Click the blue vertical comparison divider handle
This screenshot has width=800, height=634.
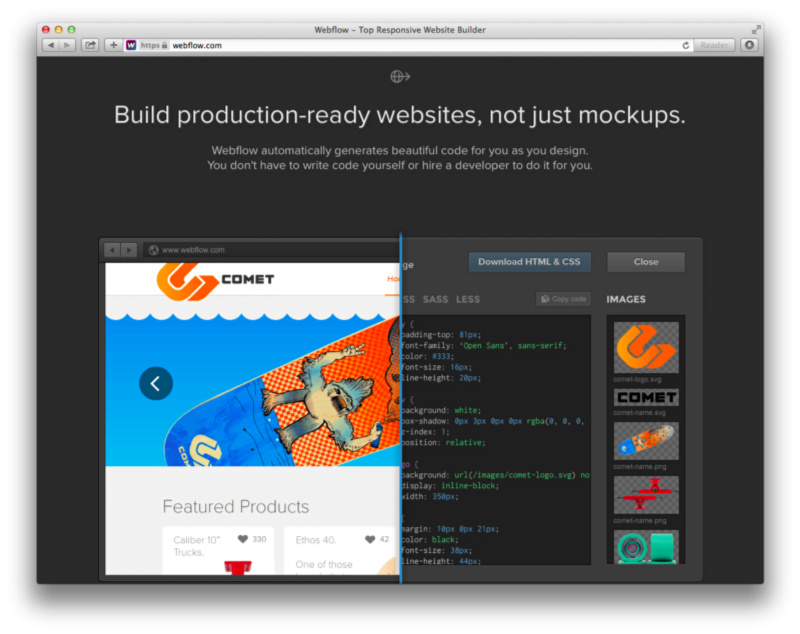[401, 408]
